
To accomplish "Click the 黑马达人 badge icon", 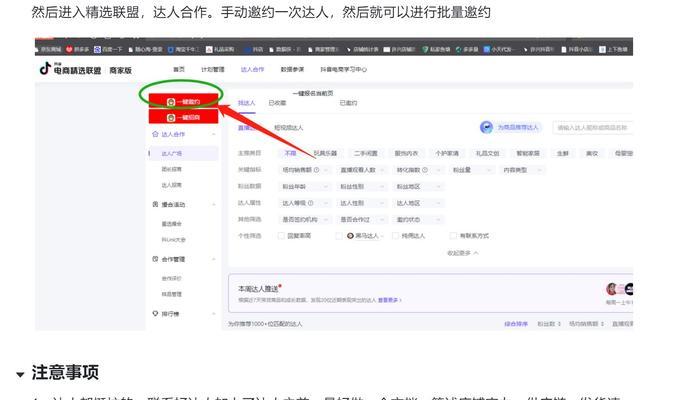I will click(x=350, y=236).
